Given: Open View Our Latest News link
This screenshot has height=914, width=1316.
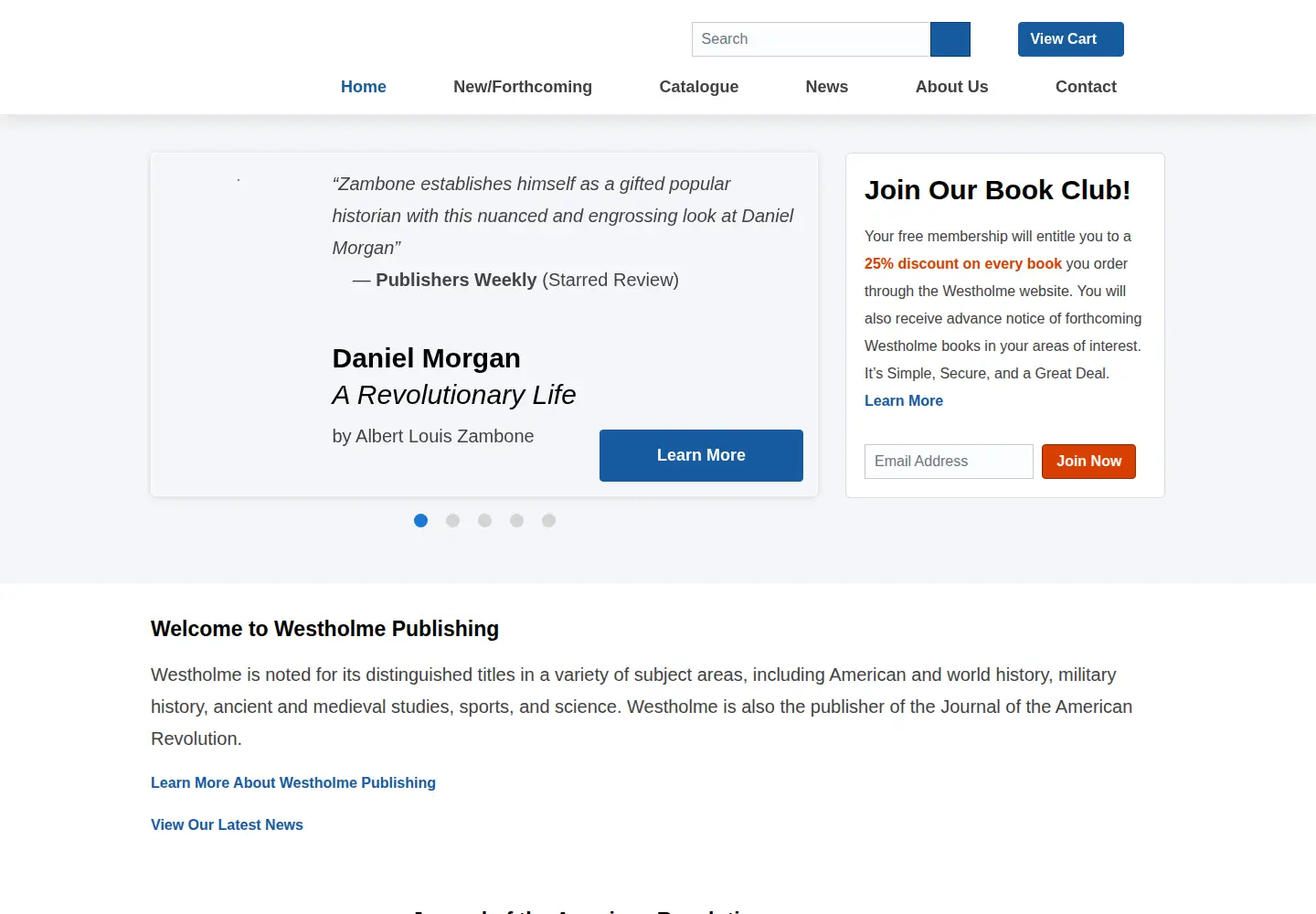Looking at the screenshot, I should [x=227, y=824].
